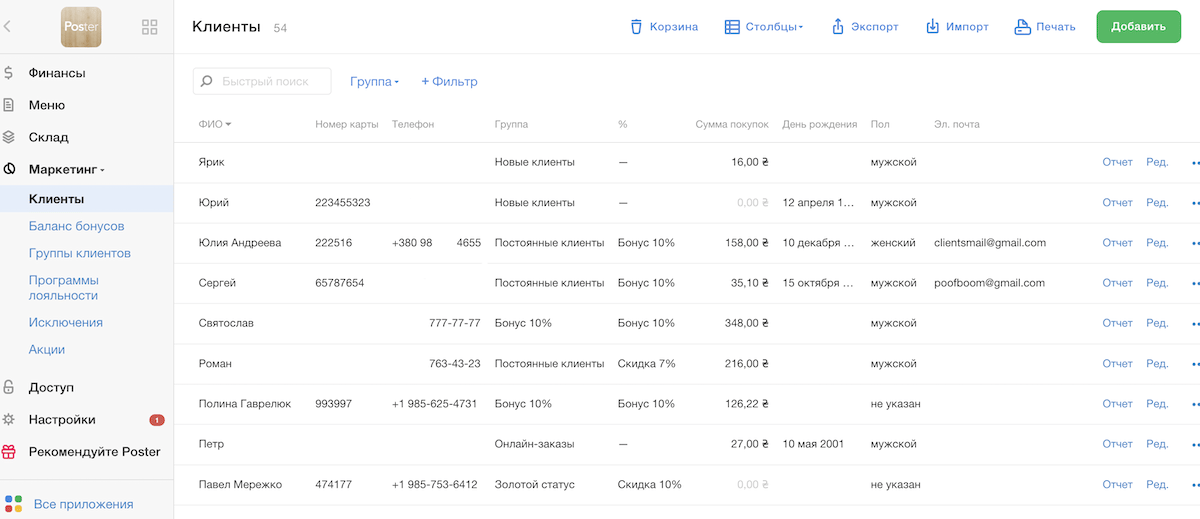Collapse sidebar with the back arrow

[x=8, y=27]
